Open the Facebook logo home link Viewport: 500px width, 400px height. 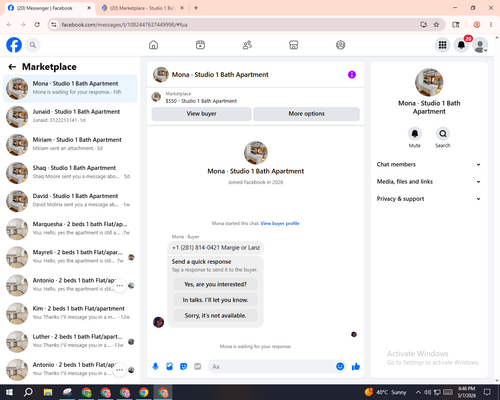[x=14, y=45]
